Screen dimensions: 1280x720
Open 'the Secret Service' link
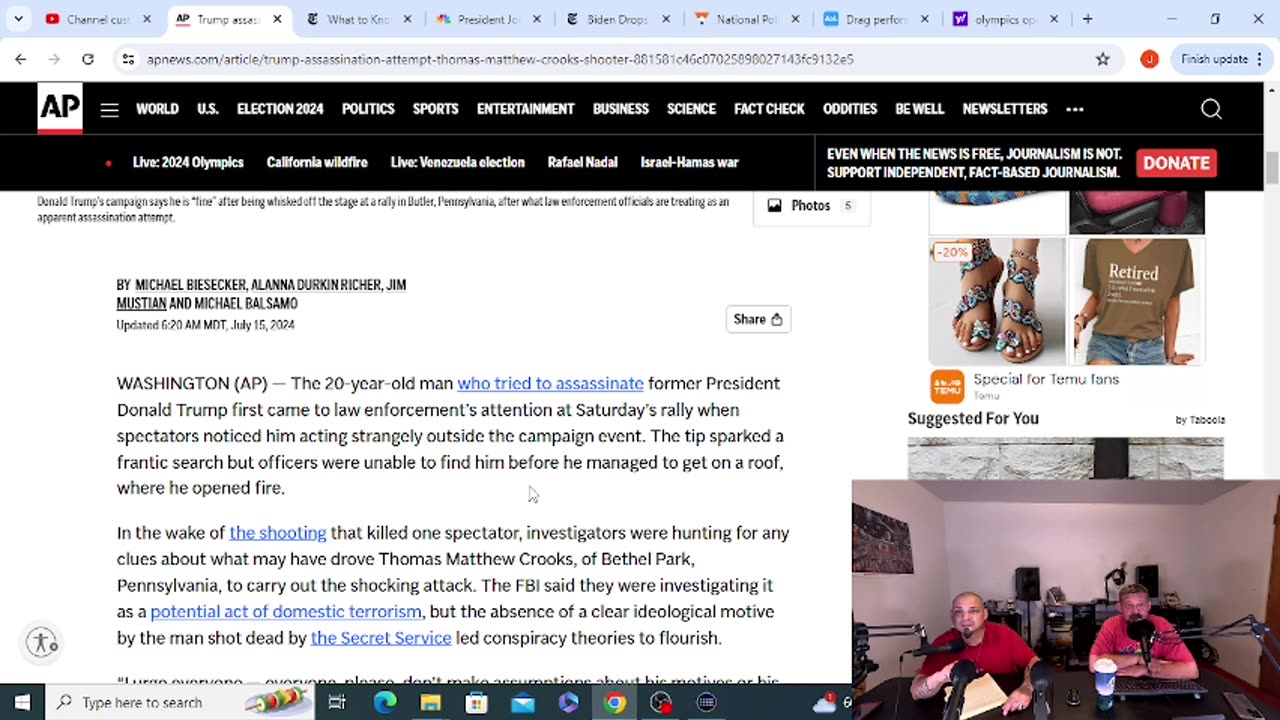[381, 637]
